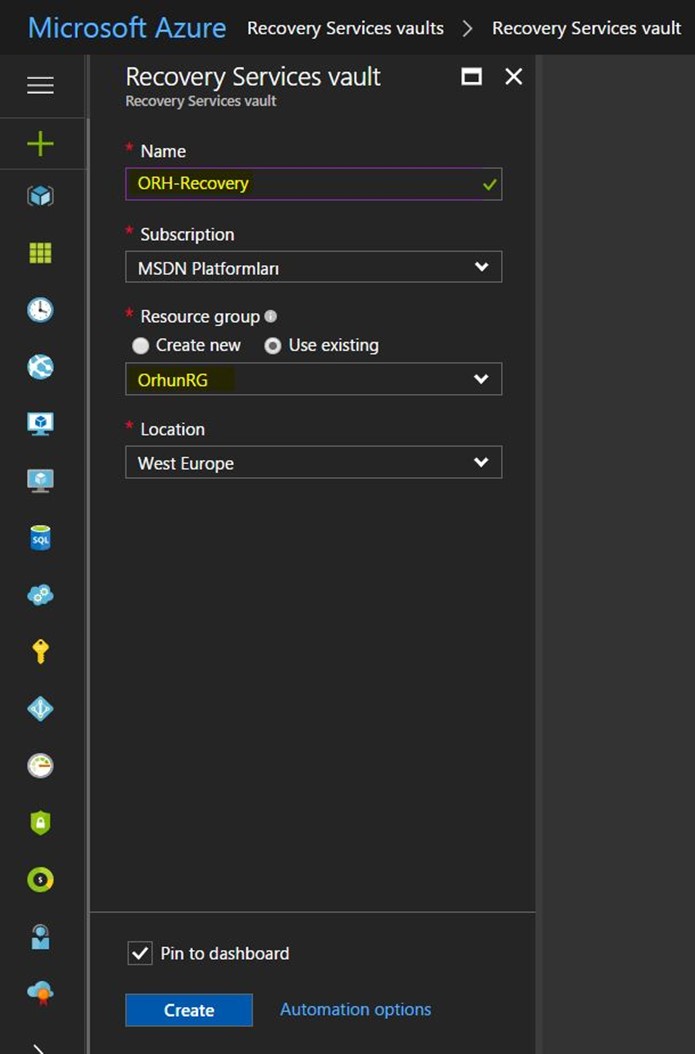Screen dimensions: 695x1054
Task: Click the blue Create button
Action: coord(189,1010)
